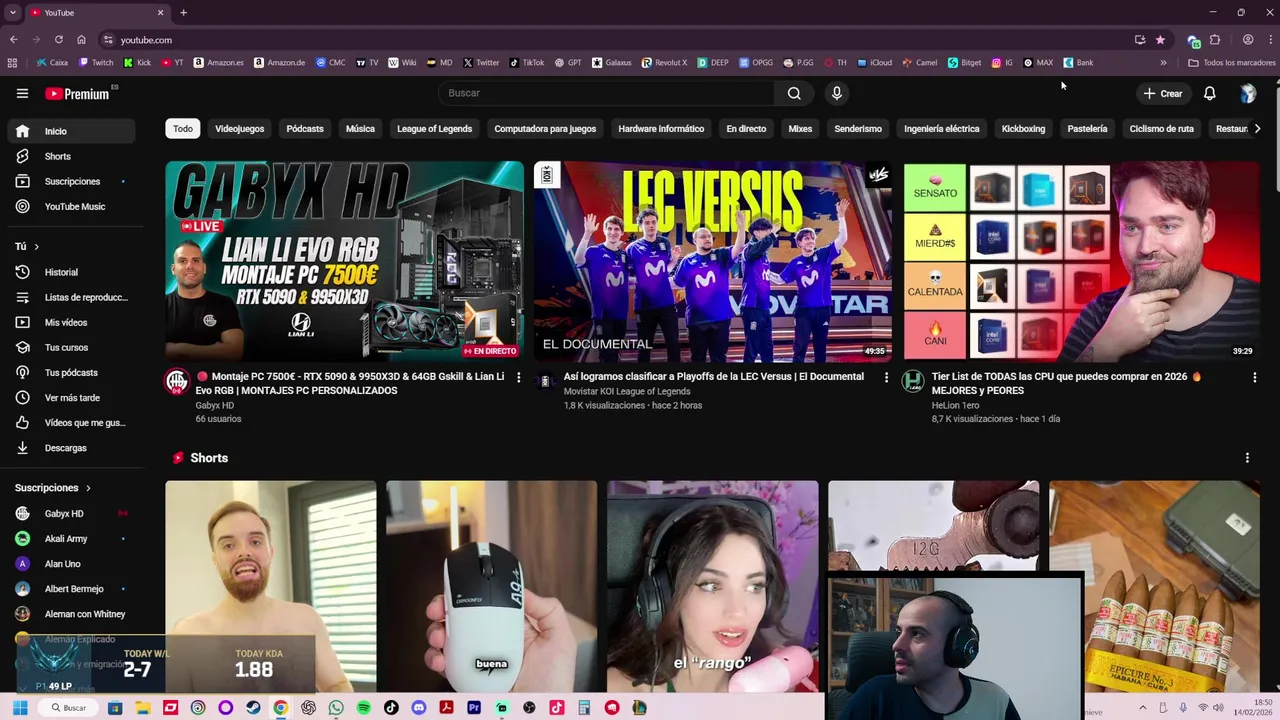Open the browser tab search dropdown
The image size is (1280, 720).
click(x=13, y=12)
